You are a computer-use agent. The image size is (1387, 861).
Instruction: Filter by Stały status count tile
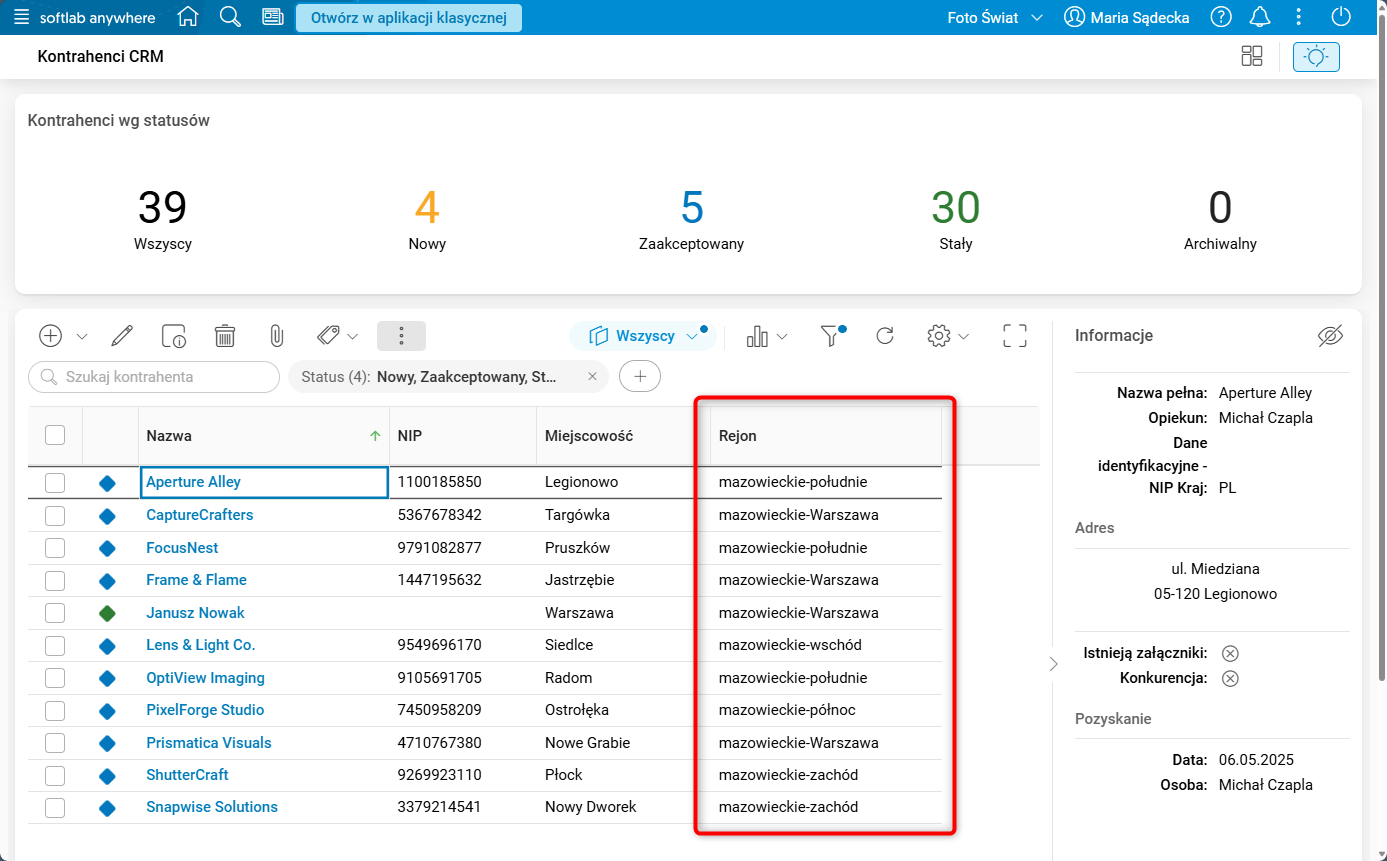956,219
